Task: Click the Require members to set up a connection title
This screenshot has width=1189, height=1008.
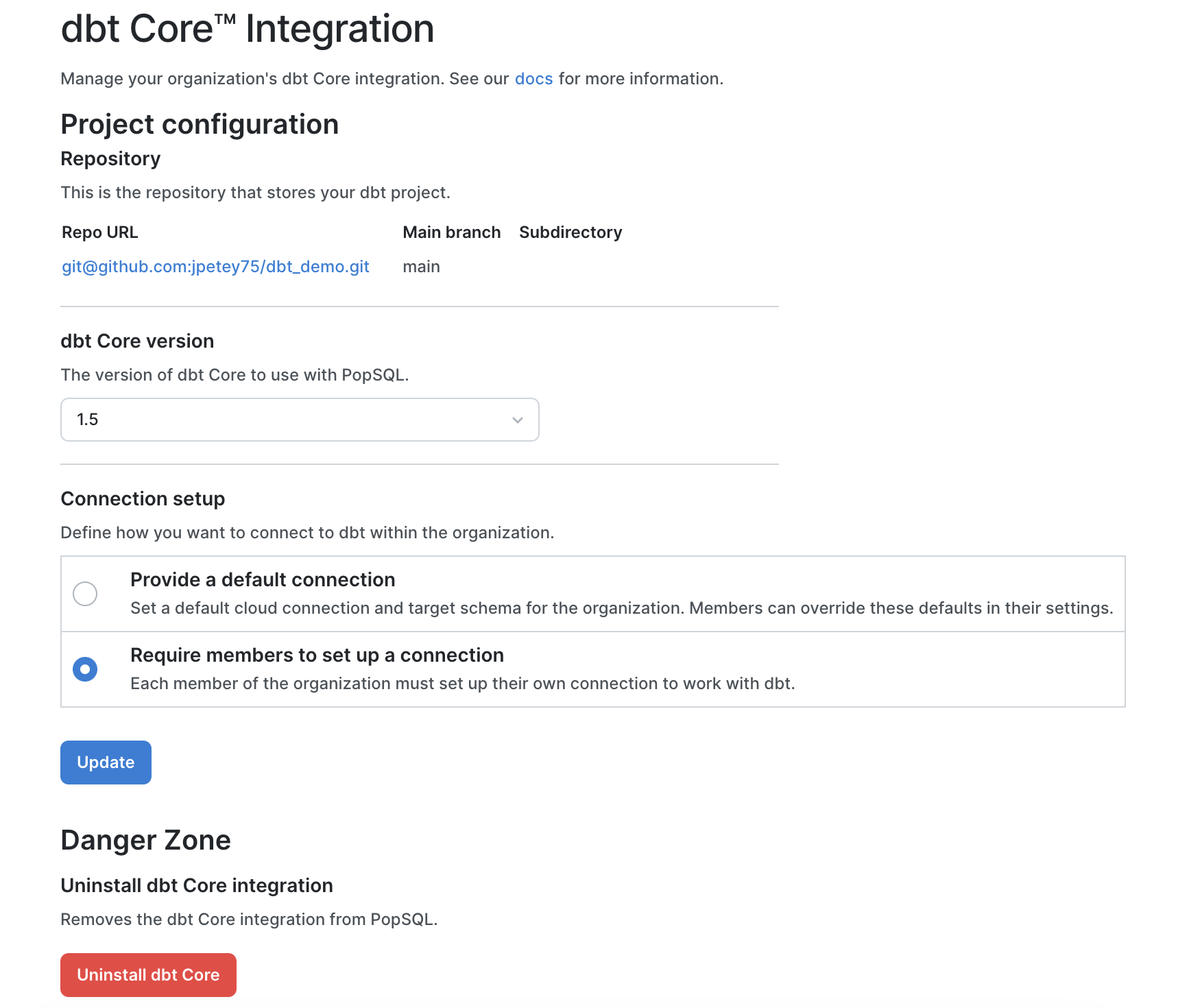Action: 317,656
